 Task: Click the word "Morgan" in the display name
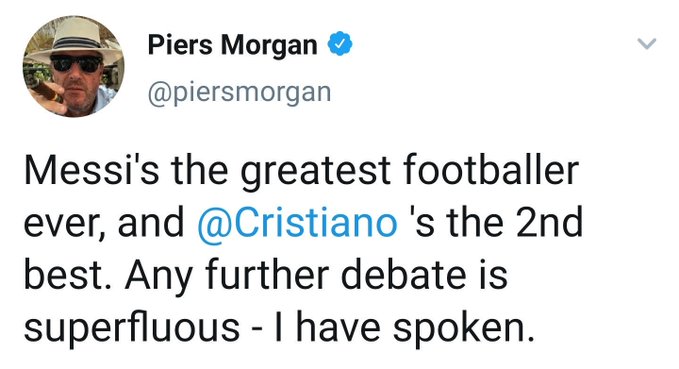[x=269, y=45]
